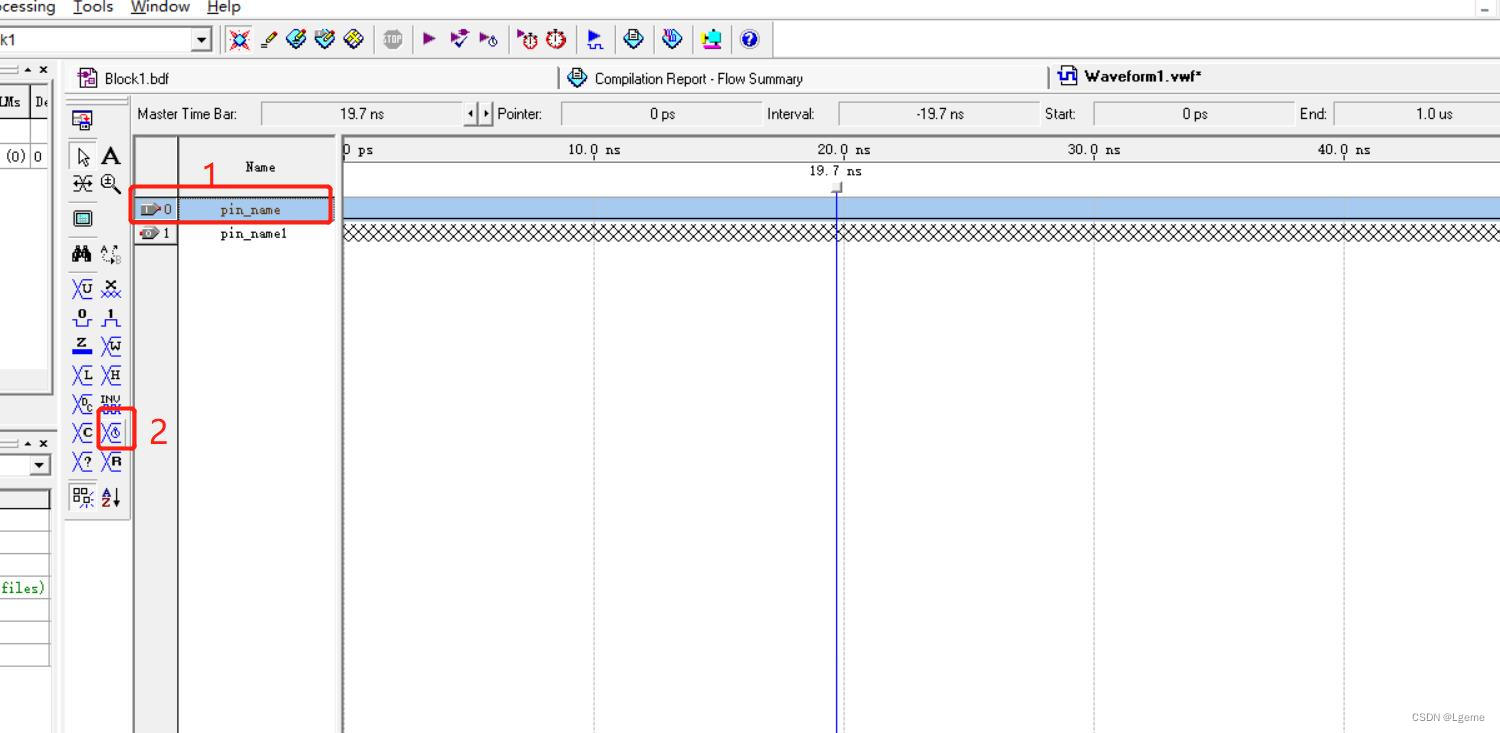Open the Tools menu
Image resolution: width=1500 pixels, height=733 pixels.
pos(92,7)
